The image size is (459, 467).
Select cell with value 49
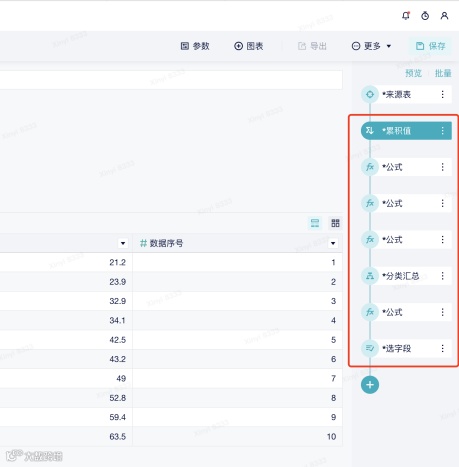click(x=66, y=379)
